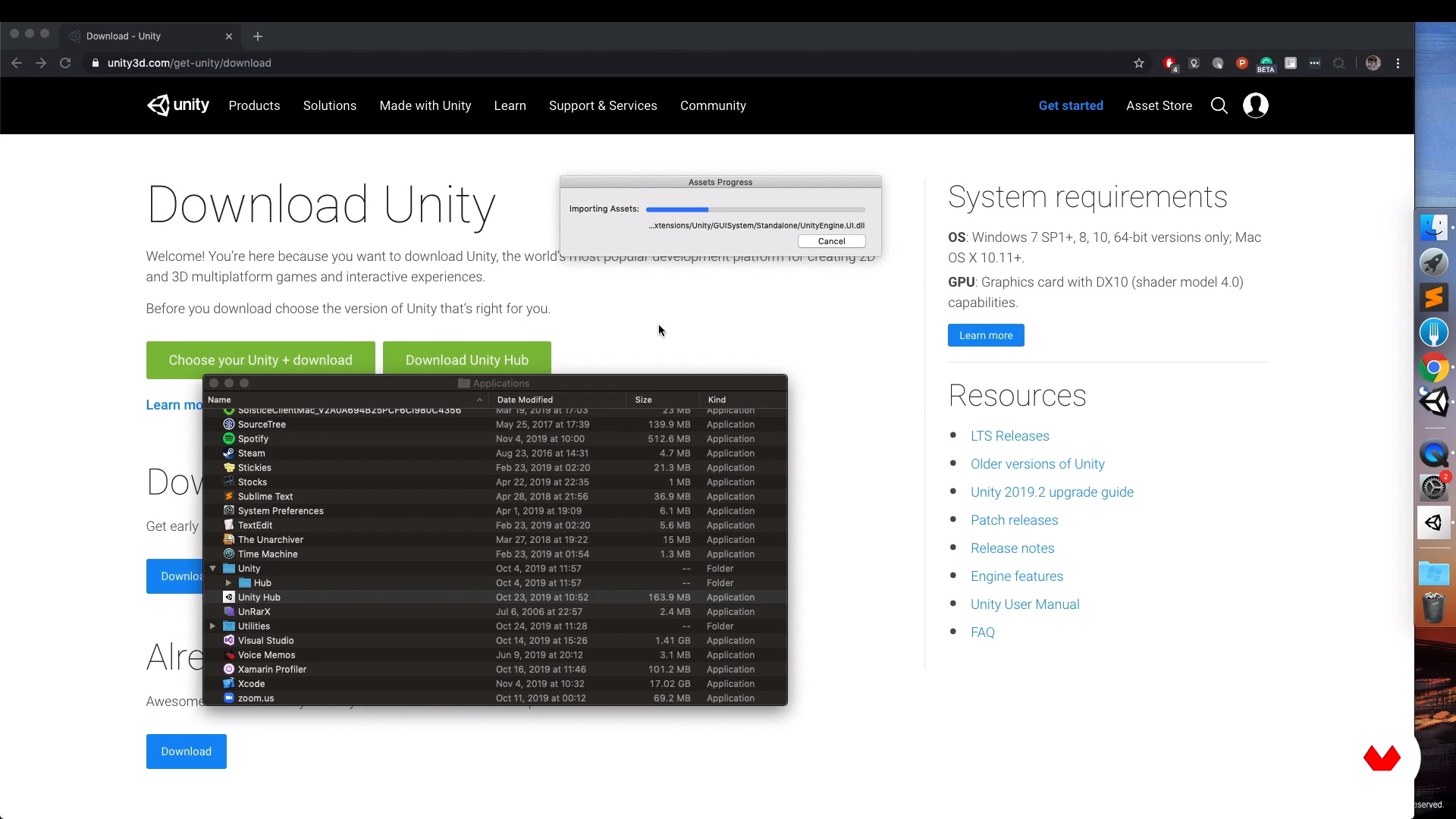This screenshot has width=1456, height=819.
Task: Select the Xamarin Profiler row in Finder
Action: 494,670
